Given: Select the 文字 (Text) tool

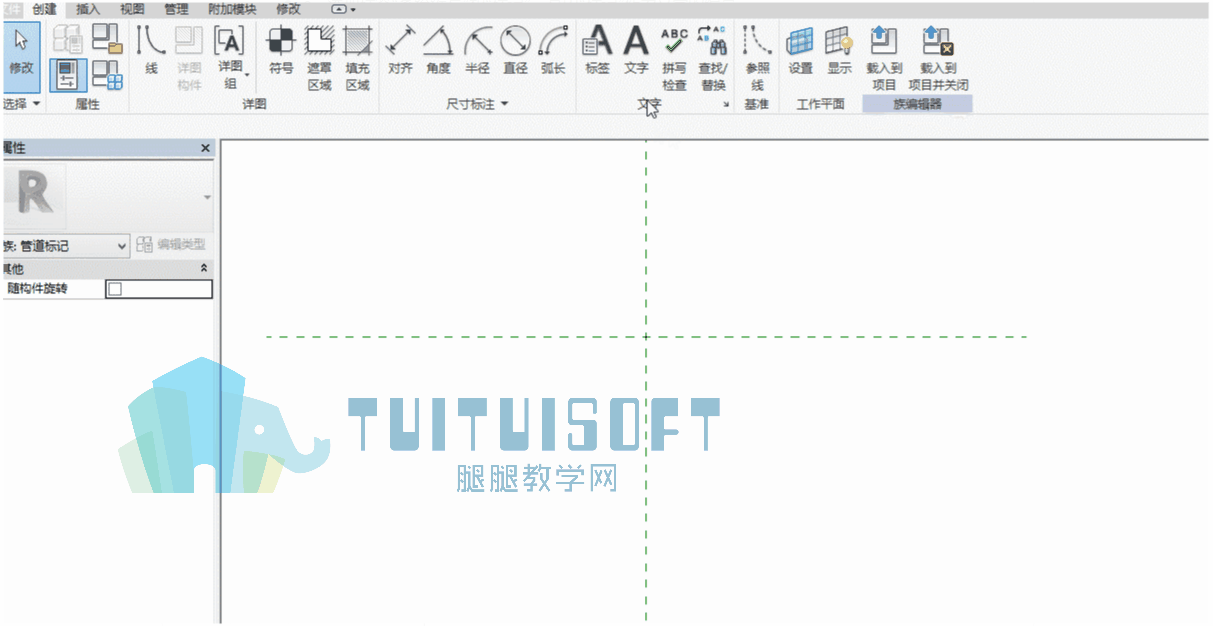Looking at the screenshot, I should pos(636,52).
